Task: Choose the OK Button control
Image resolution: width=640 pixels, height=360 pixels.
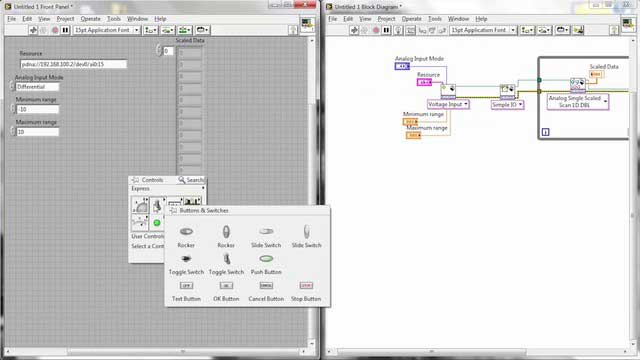Action: tap(226, 291)
